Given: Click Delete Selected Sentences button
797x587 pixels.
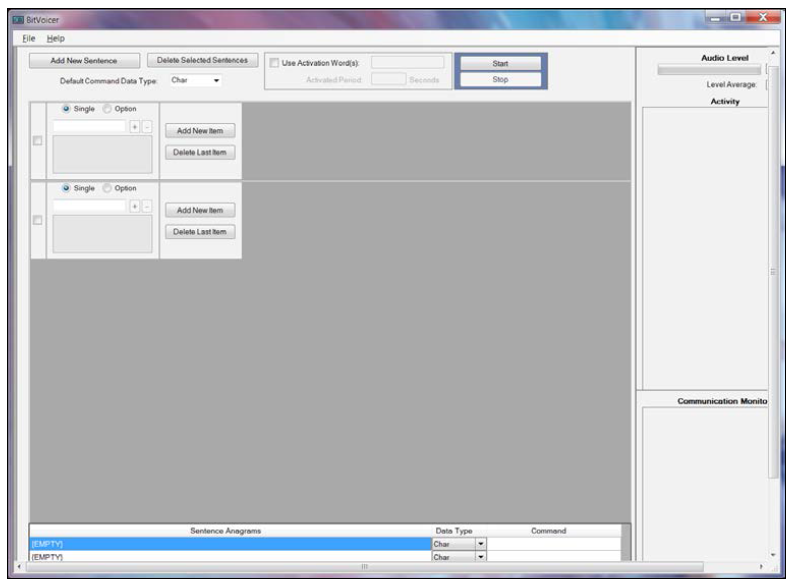Looking at the screenshot, I should (x=202, y=60).
